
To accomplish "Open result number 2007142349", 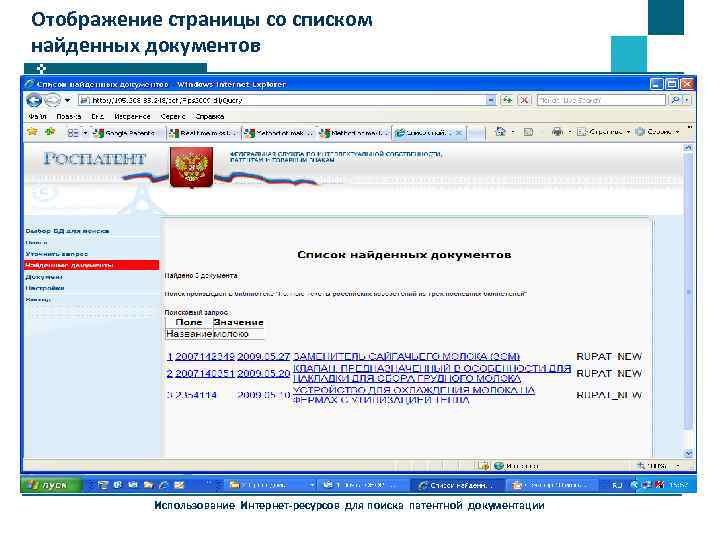I will (x=205, y=356).
